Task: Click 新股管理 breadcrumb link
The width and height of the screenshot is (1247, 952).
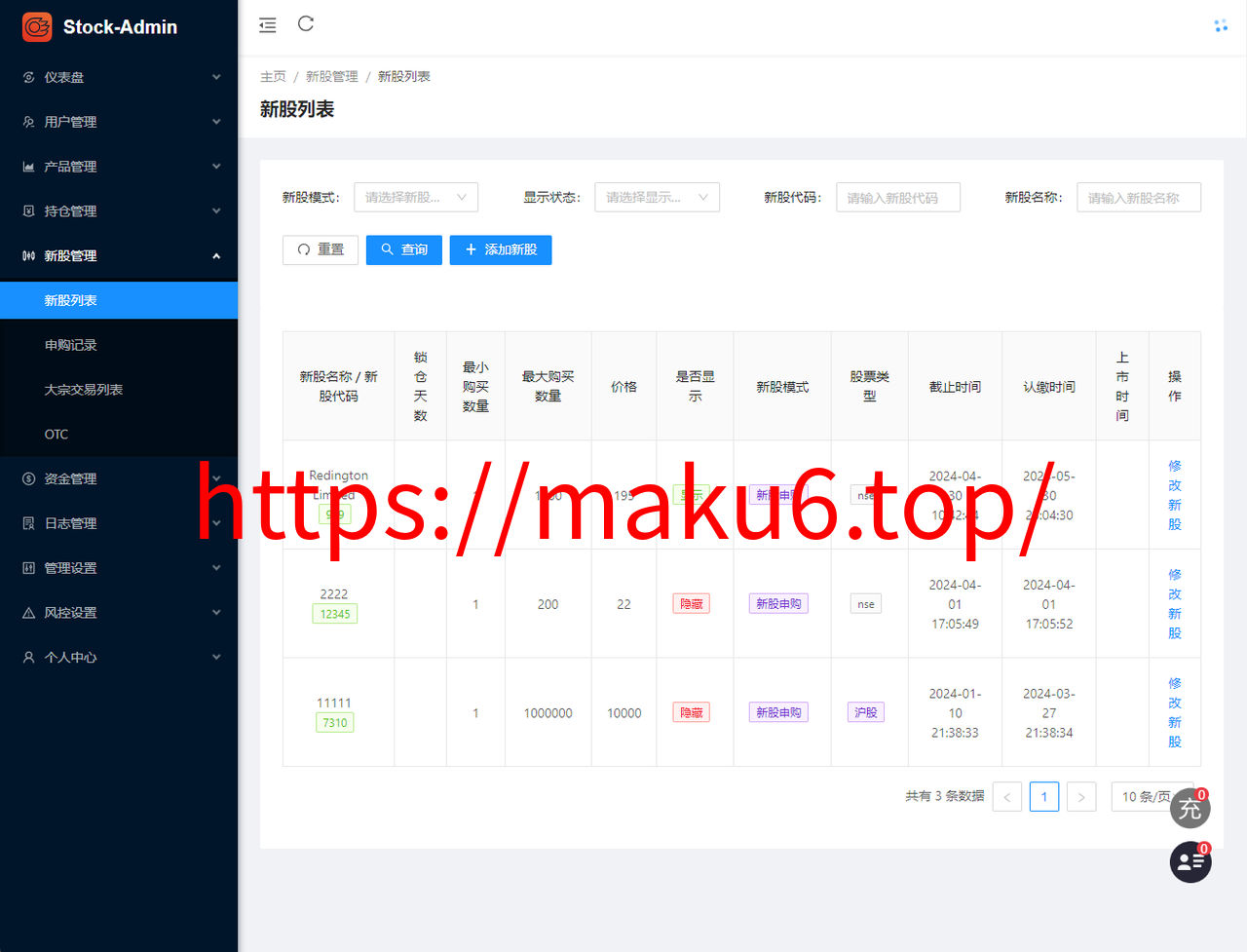Action: pyautogui.click(x=332, y=76)
